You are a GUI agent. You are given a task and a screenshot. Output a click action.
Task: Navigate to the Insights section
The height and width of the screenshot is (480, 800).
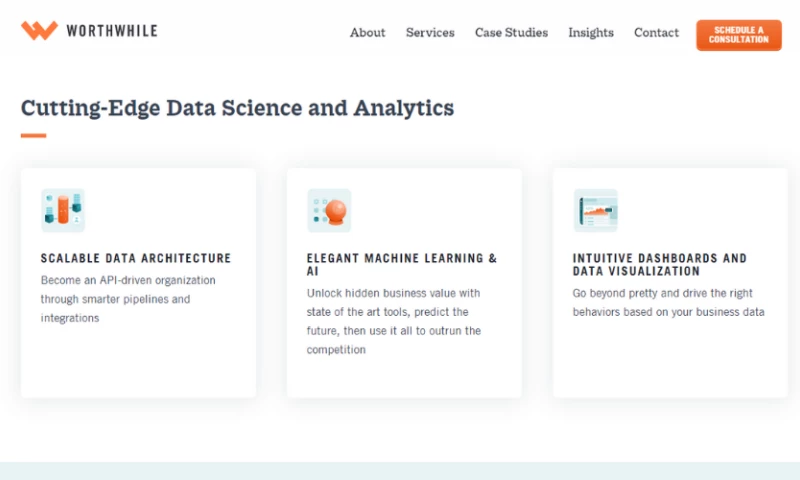click(x=591, y=33)
